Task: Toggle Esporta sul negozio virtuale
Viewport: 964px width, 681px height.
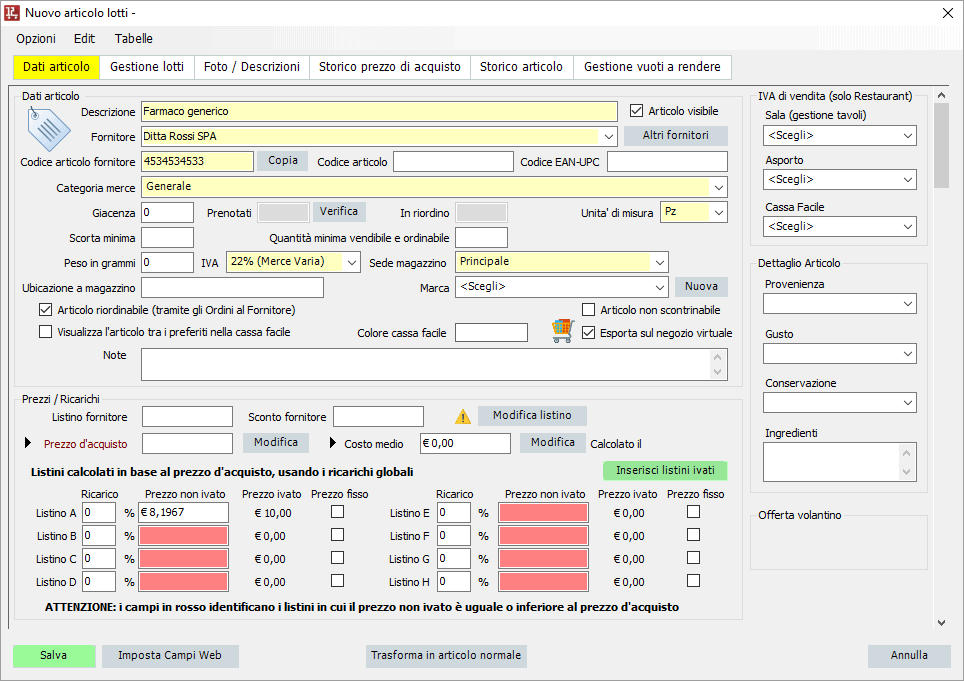Action: point(588,333)
